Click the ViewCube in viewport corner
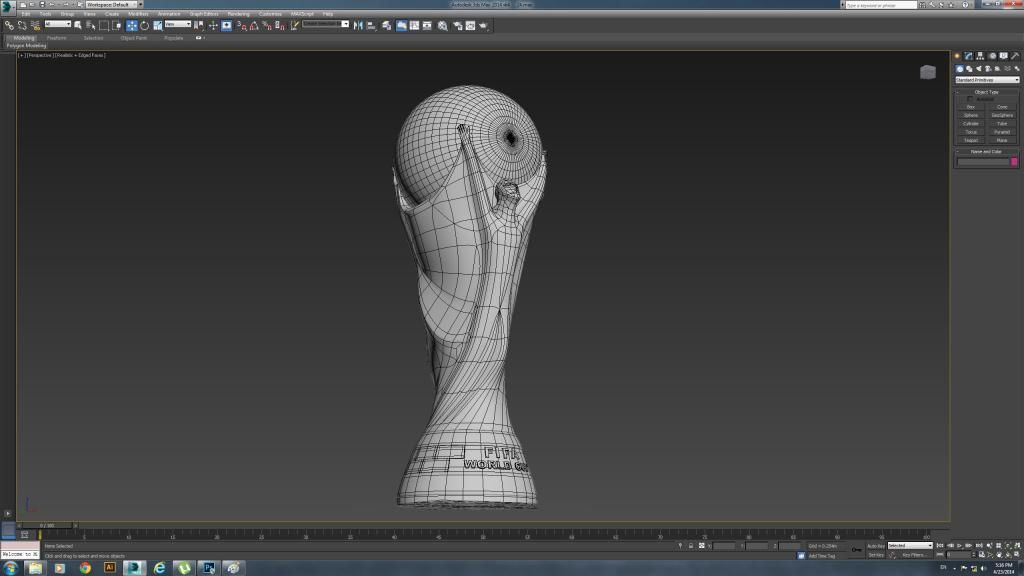Screen dimensions: 1024x576 [927, 72]
